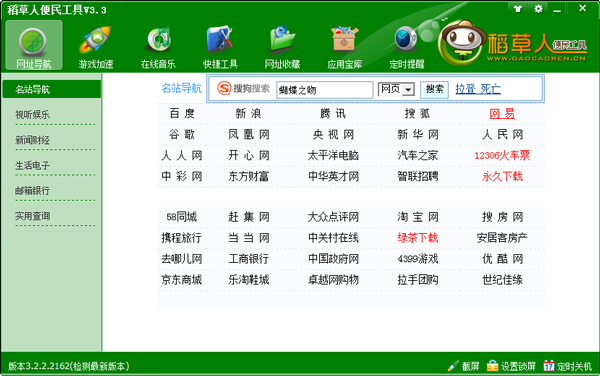This screenshot has width=600, height=376.
Task: Open the 携程旅行 link
Action: point(182,238)
